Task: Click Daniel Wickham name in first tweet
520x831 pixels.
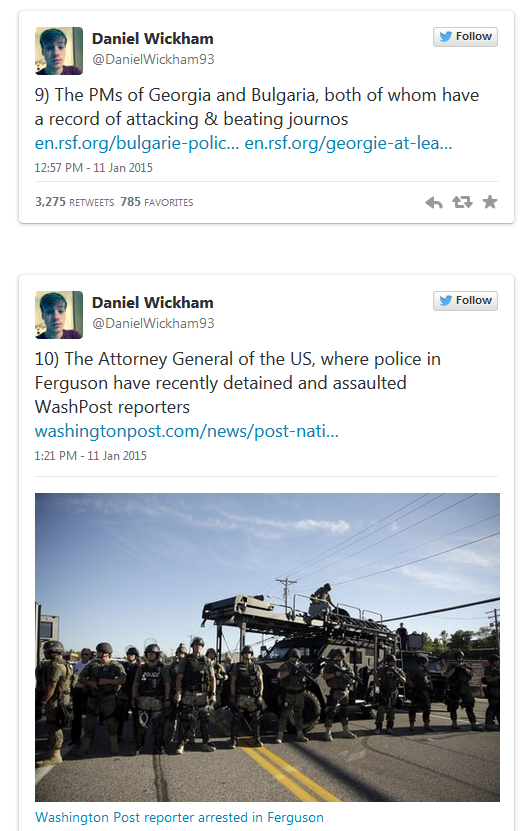Action: click(x=153, y=39)
